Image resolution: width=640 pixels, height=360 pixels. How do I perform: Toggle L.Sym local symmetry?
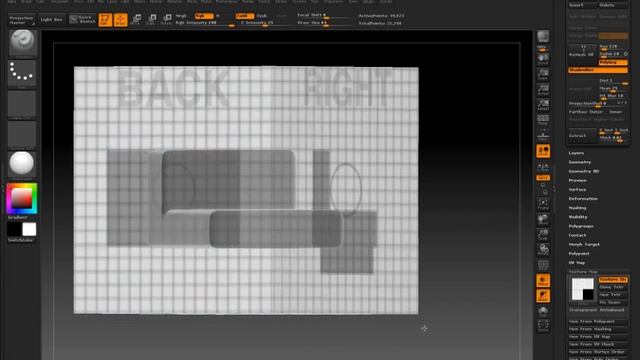tap(543, 167)
